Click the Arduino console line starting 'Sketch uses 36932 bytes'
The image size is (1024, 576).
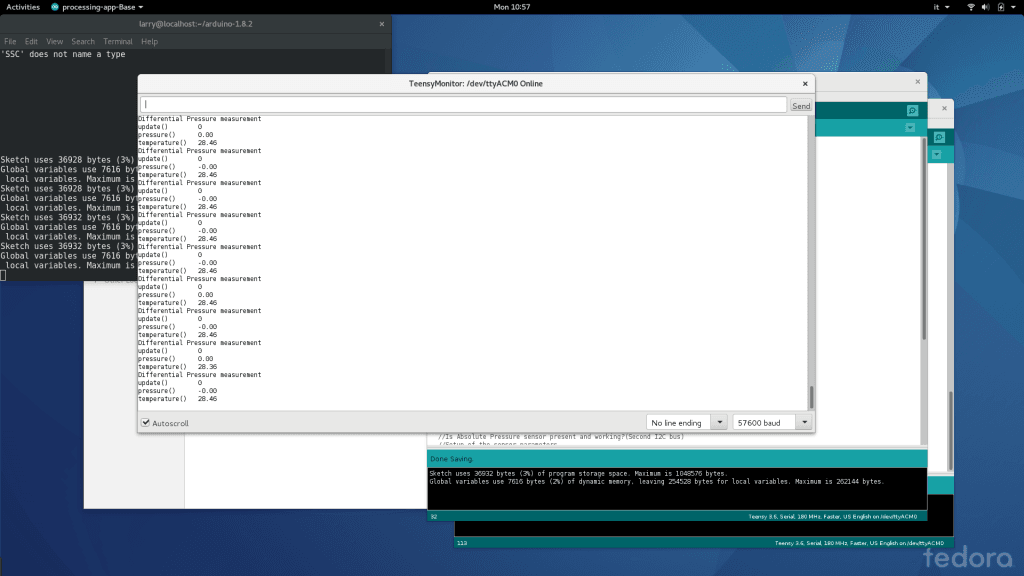[578, 473]
